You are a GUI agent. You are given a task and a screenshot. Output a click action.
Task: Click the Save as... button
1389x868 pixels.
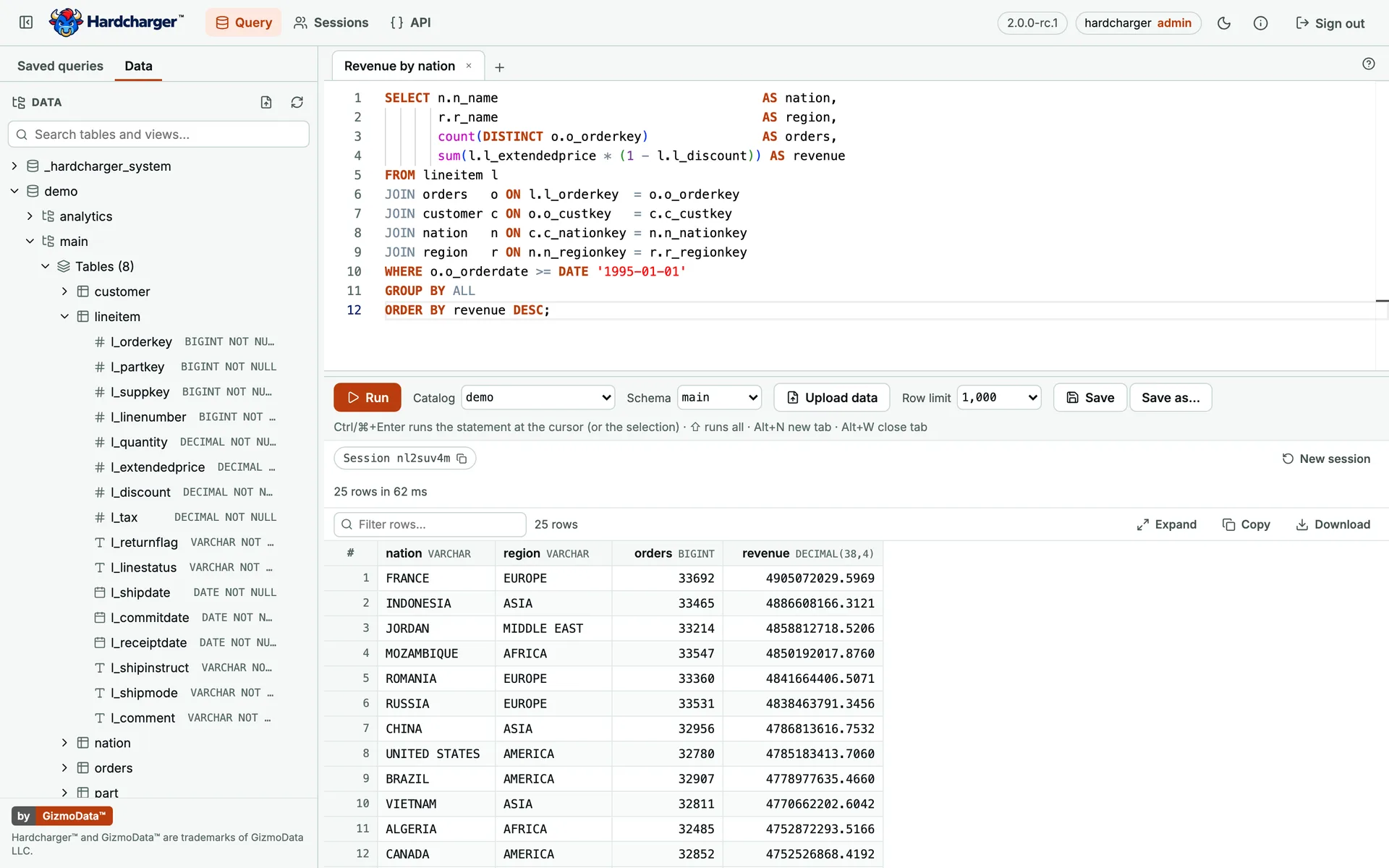tap(1171, 397)
